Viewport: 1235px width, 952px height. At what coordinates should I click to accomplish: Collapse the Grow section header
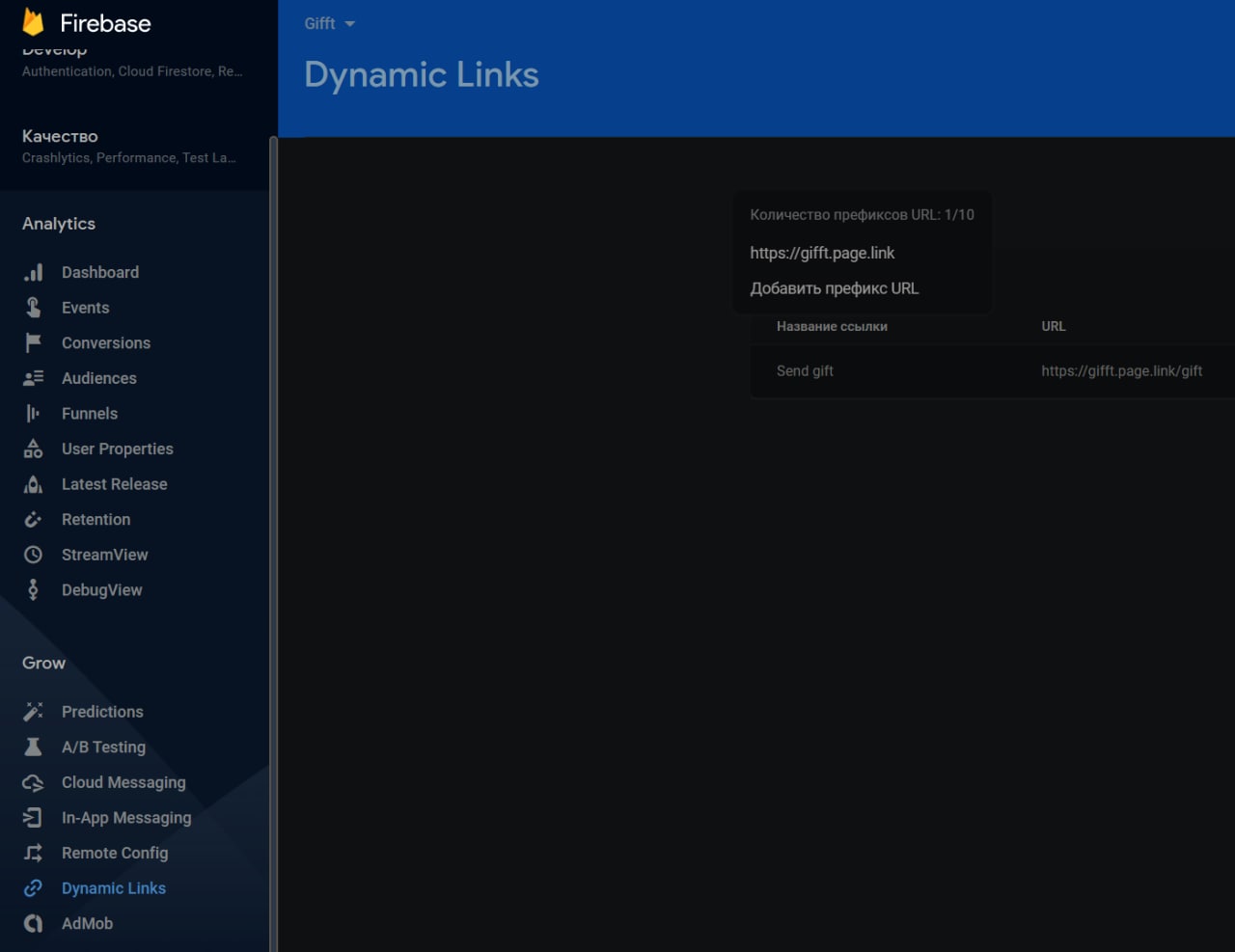pyautogui.click(x=44, y=664)
